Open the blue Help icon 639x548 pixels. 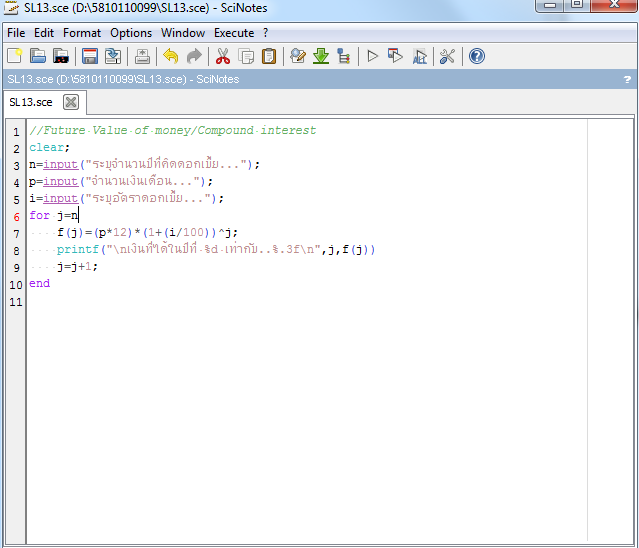(477, 56)
